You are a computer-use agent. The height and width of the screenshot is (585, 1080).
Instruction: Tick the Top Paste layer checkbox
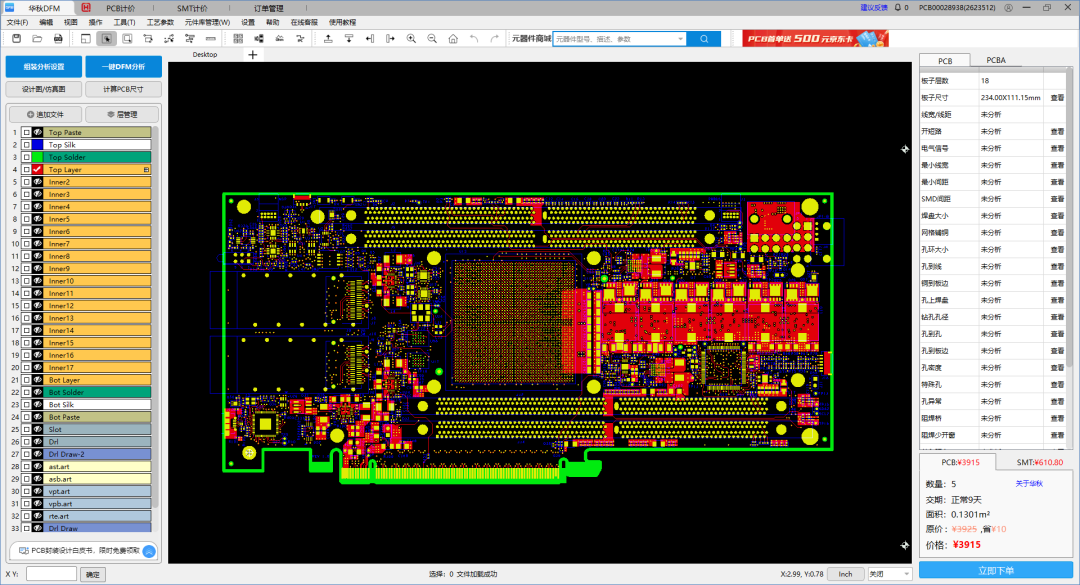26,132
